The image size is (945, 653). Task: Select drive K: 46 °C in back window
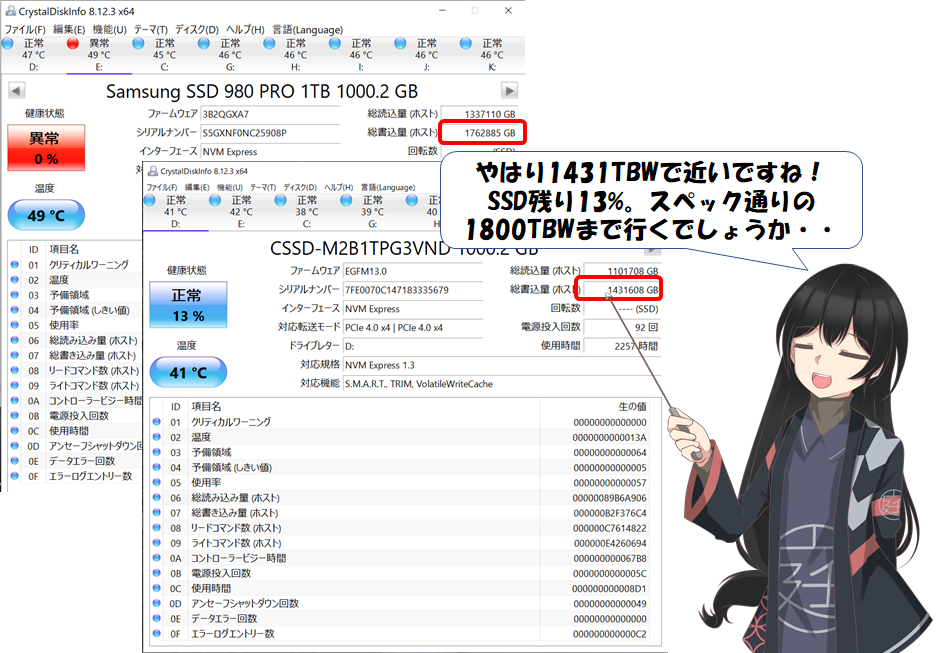pyautogui.click(x=492, y=55)
